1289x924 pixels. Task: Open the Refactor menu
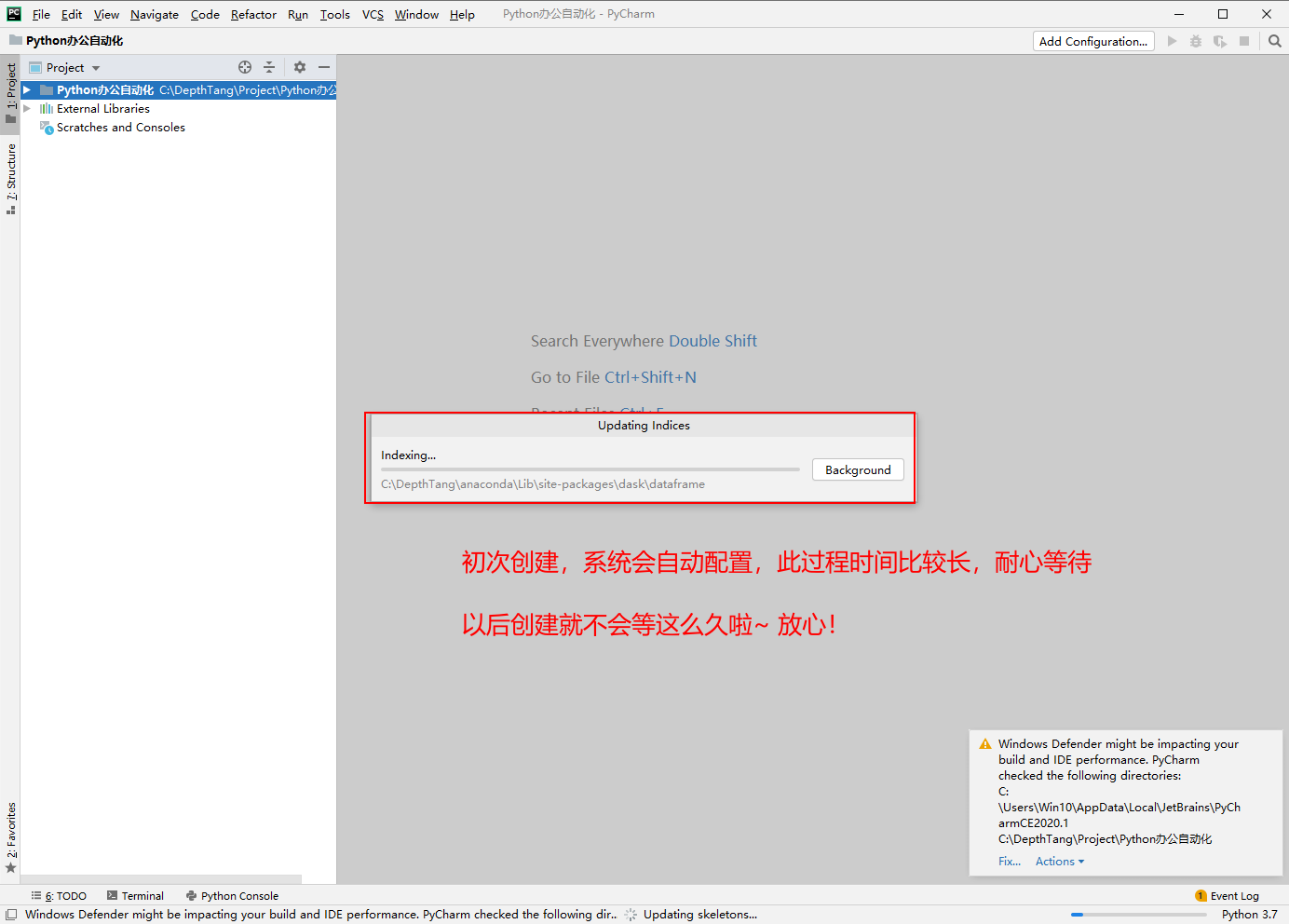pos(253,14)
